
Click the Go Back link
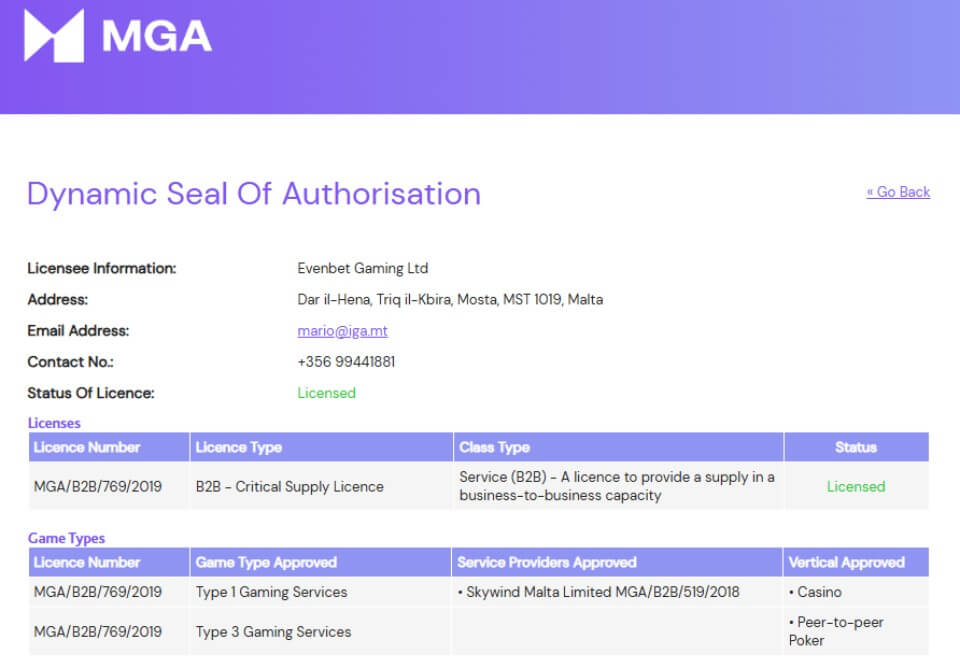898,192
